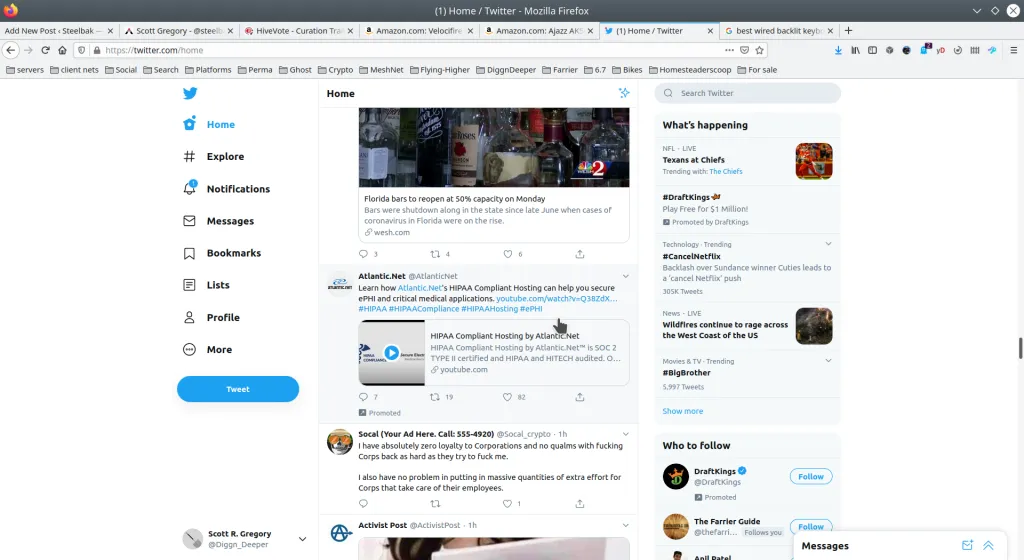Follow the DraftKings account
Viewport: 1024px width, 560px height.
click(x=810, y=476)
